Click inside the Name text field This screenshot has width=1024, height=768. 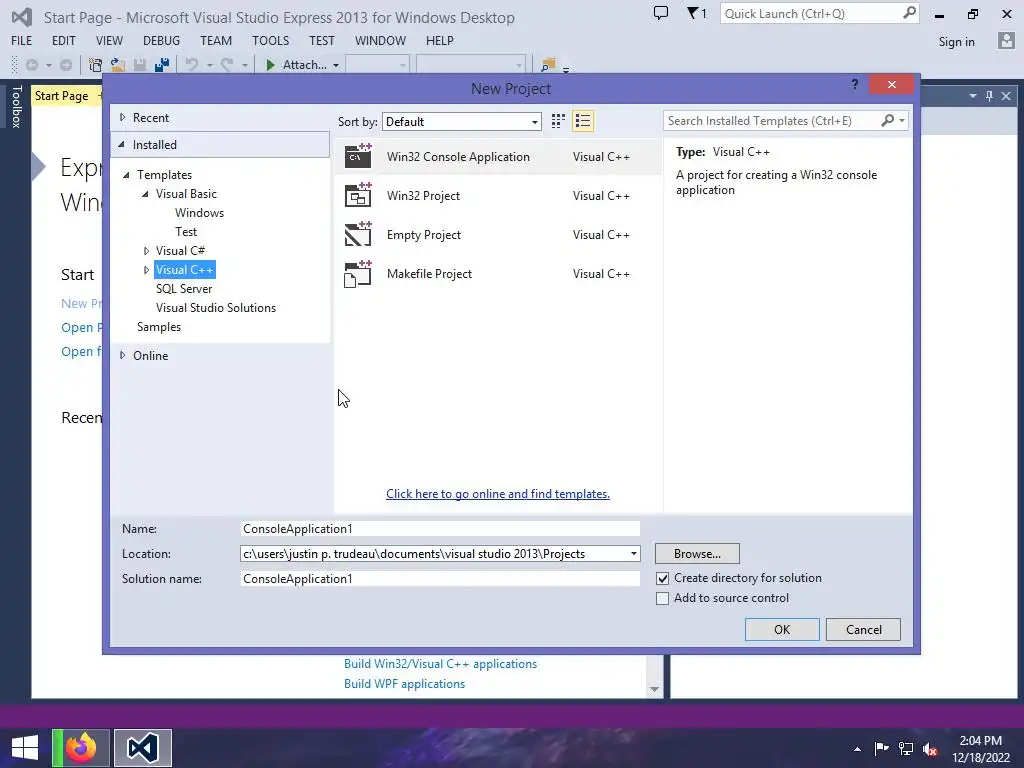pos(440,529)
